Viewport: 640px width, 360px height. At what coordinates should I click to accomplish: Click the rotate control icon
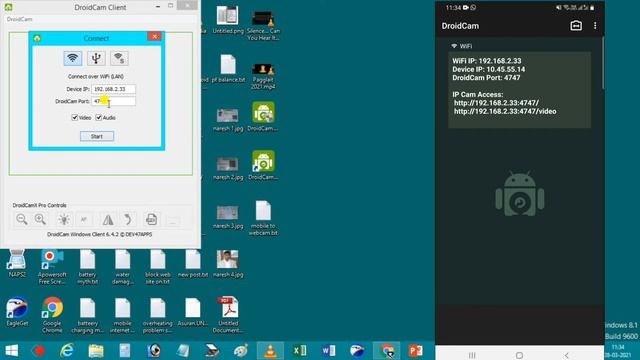click(x=128, y=220)
